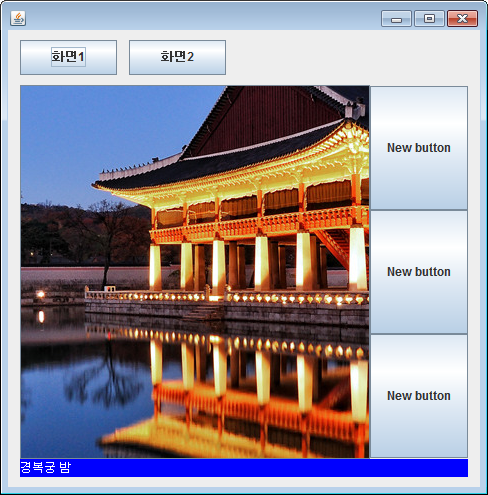This screenshot has width=488, height=495.
Task: Maximize the Java application window
Action: click(x=429, y=19)
